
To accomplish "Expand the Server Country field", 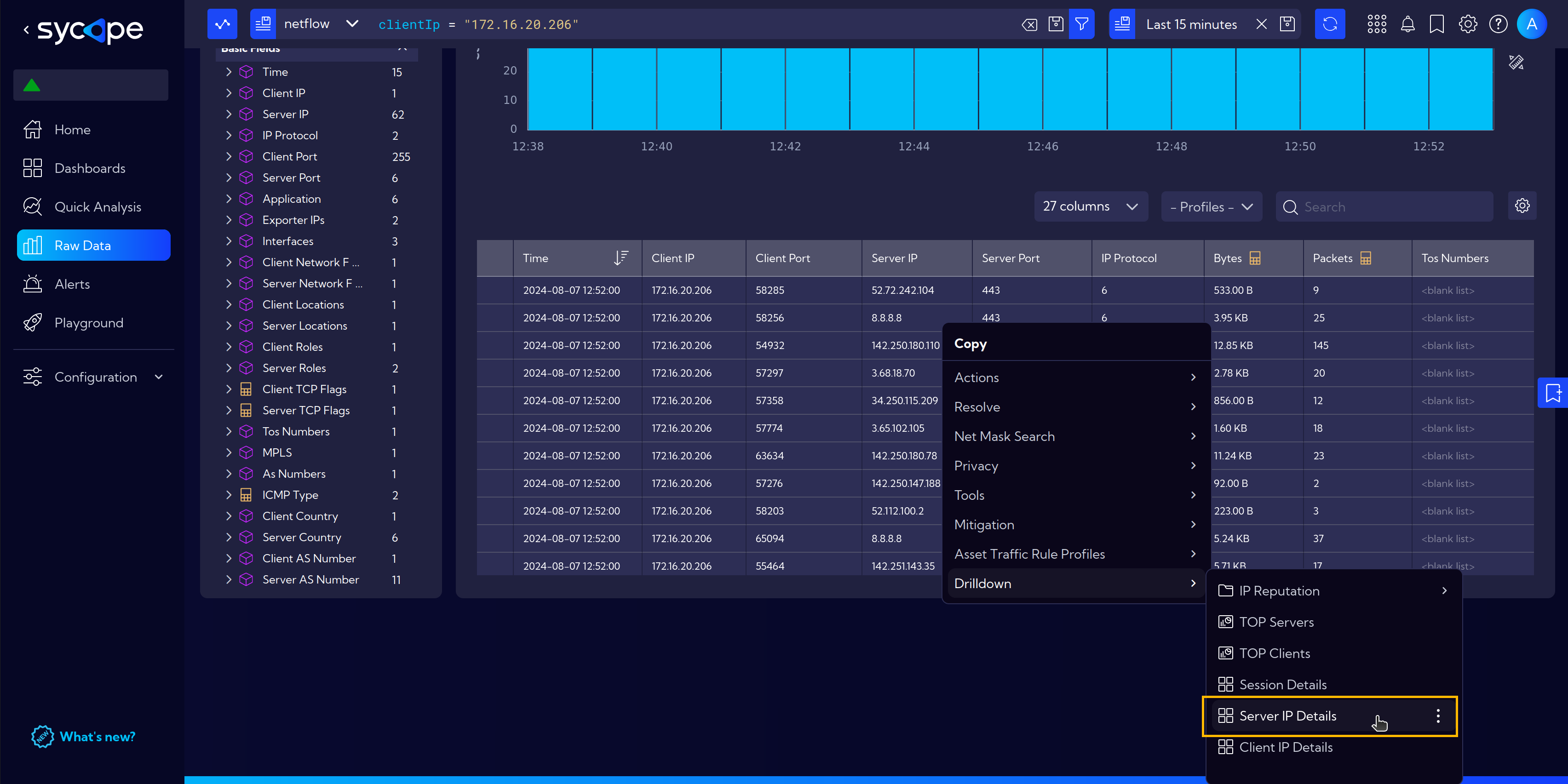I will [228, 537].
